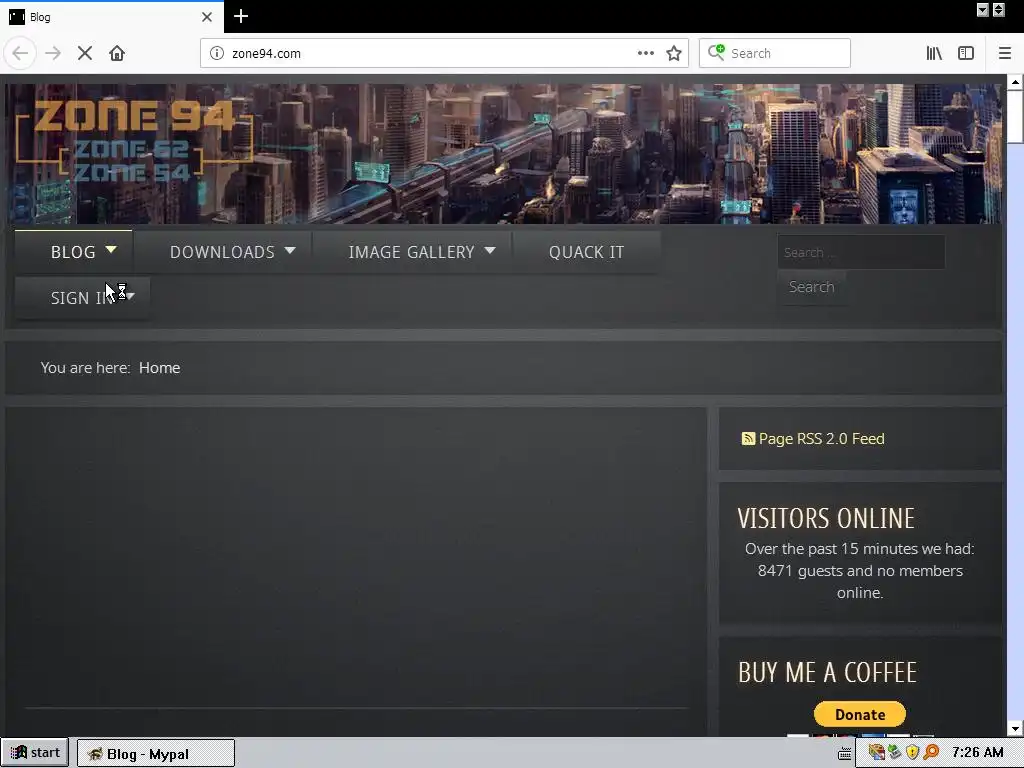The image size is (1024, 768).
Task: Click the Zone 94 logo banner
Action: coord(134,142)
